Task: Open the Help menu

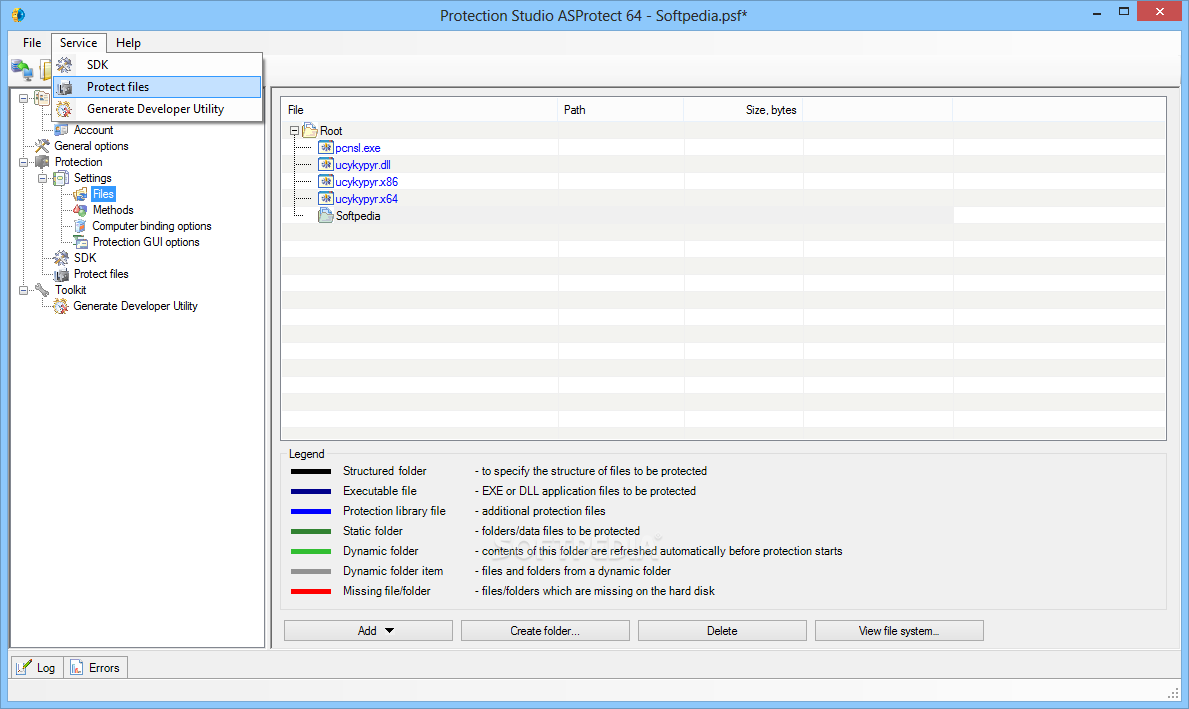Action: point(128,42)
